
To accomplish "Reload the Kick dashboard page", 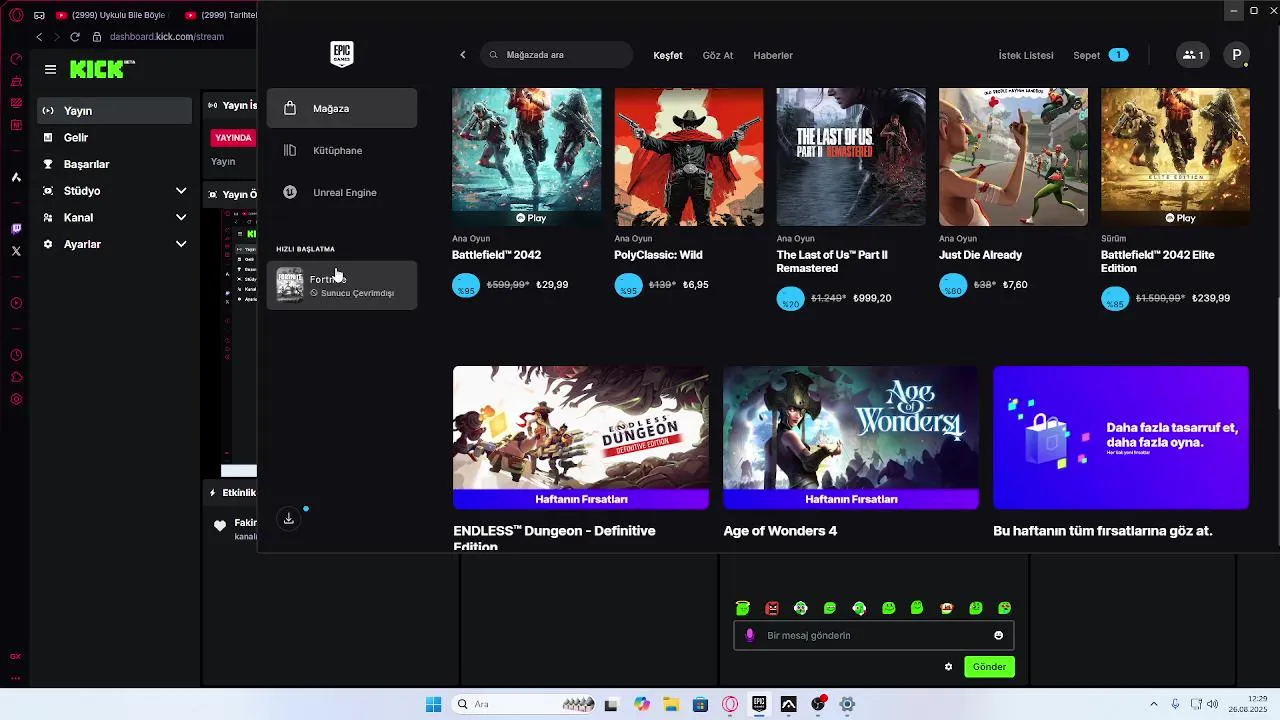I will pyautogui.click(x=74, y=37).
